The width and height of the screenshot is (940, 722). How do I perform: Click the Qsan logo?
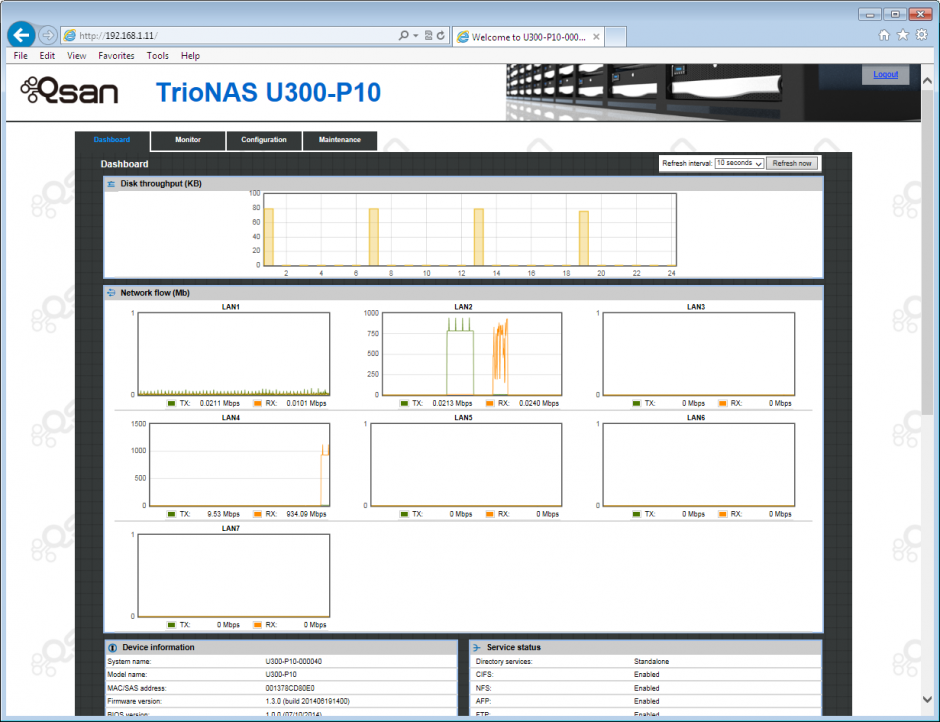pos(70,91)
